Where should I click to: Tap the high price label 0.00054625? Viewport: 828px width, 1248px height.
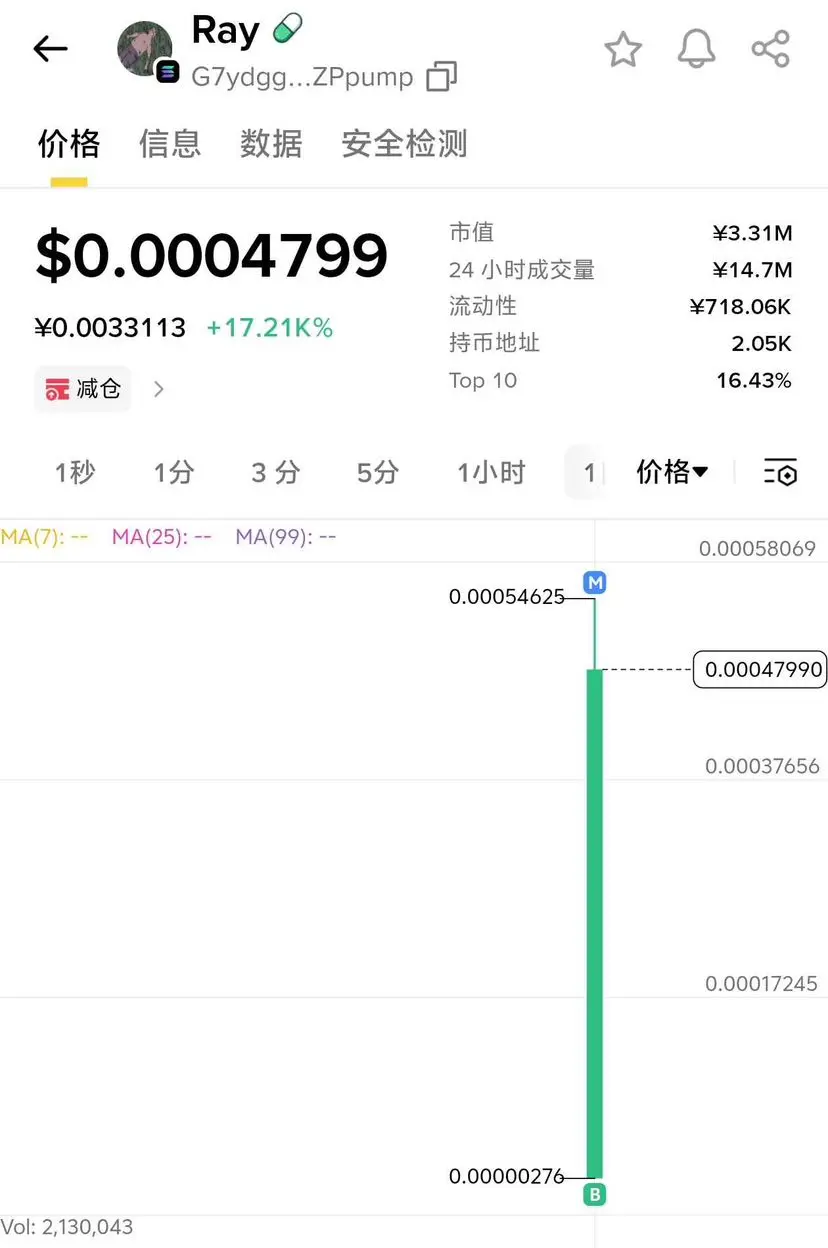pyautogui.click(x=507, y=597)
